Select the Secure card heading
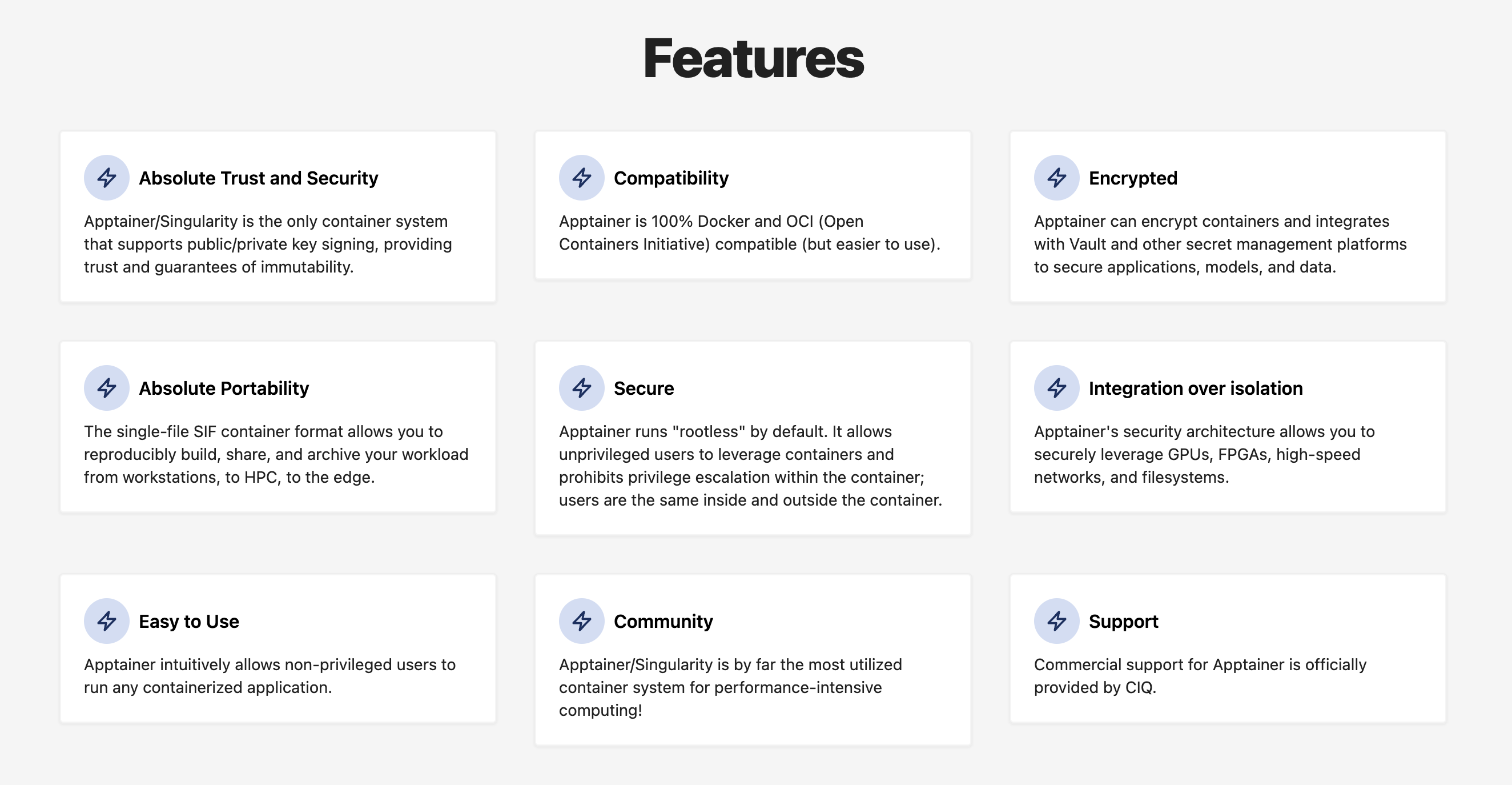Image resolution: width=1512 pixels, height=785 pixels. pos(644,388)
